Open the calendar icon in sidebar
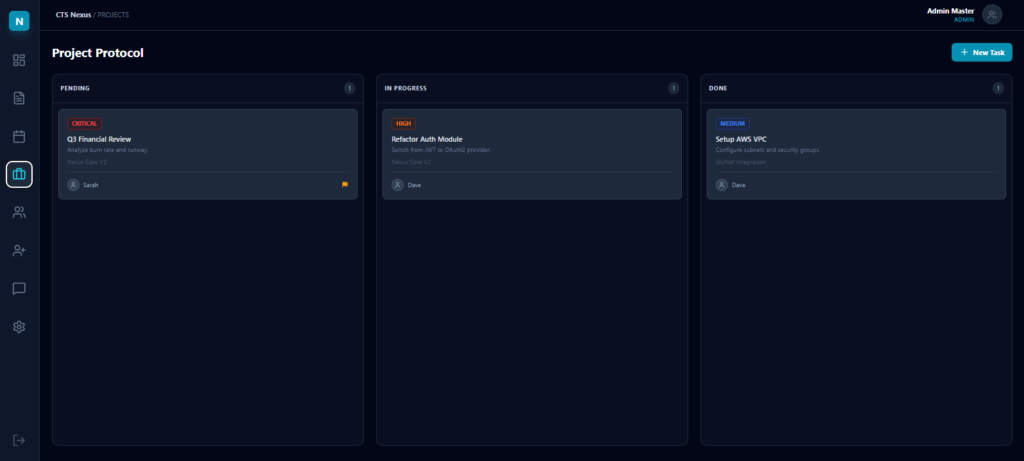This screenshot has height=461, width=1024. click(x=19, y=136)
